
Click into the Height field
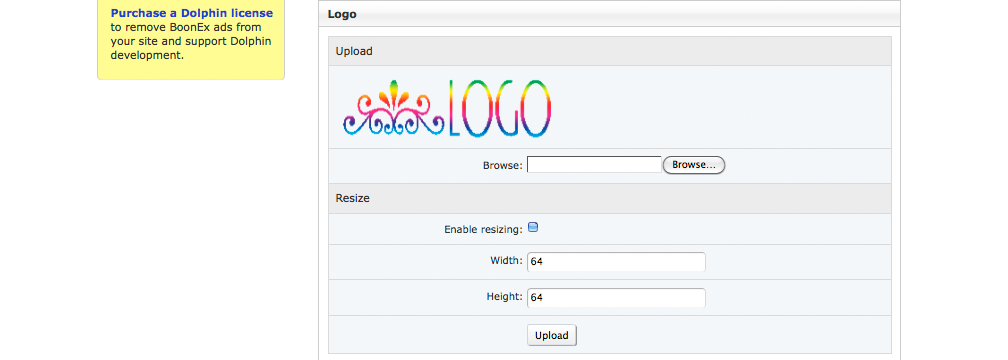616,298
